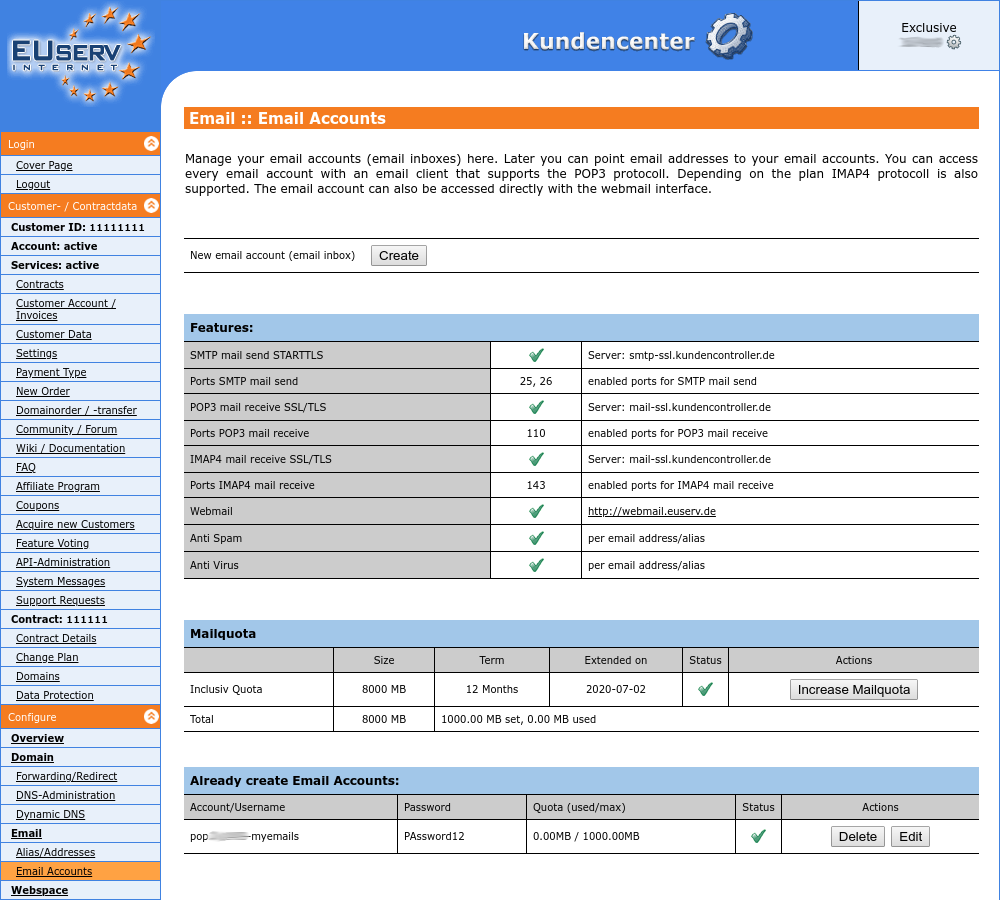Viewport: 1000px width, 900px height.
Task: Open Forwarding/Redirect settings
Action: pos(66,776)
